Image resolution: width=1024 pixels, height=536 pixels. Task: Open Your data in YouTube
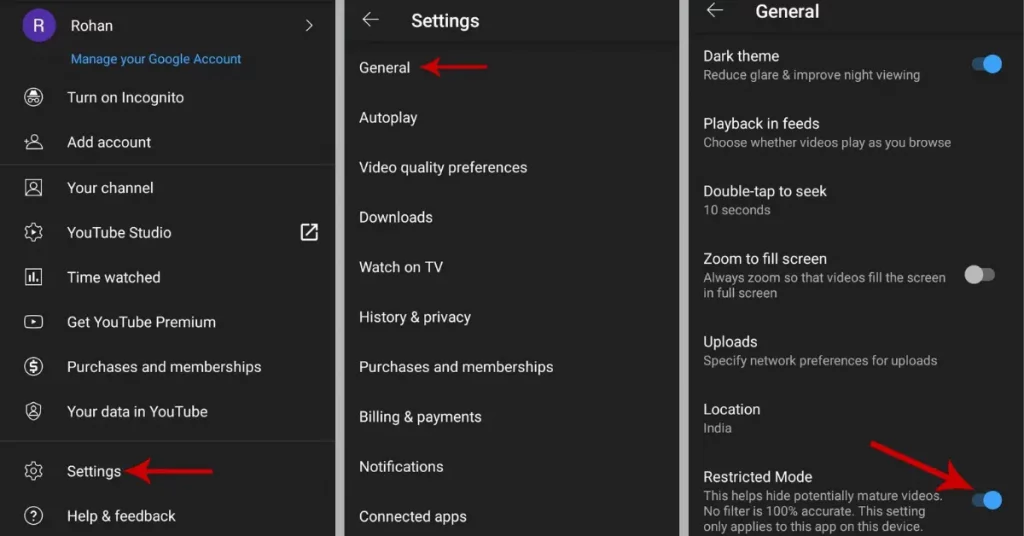pyautogui.click(x=137, y=411)
